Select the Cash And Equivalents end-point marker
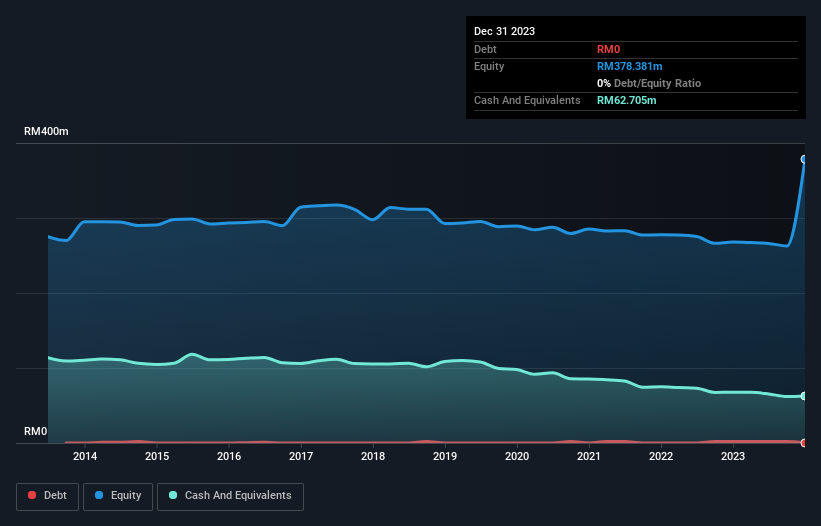This screenshot has height=526, width=821. [x=804, y=396]
